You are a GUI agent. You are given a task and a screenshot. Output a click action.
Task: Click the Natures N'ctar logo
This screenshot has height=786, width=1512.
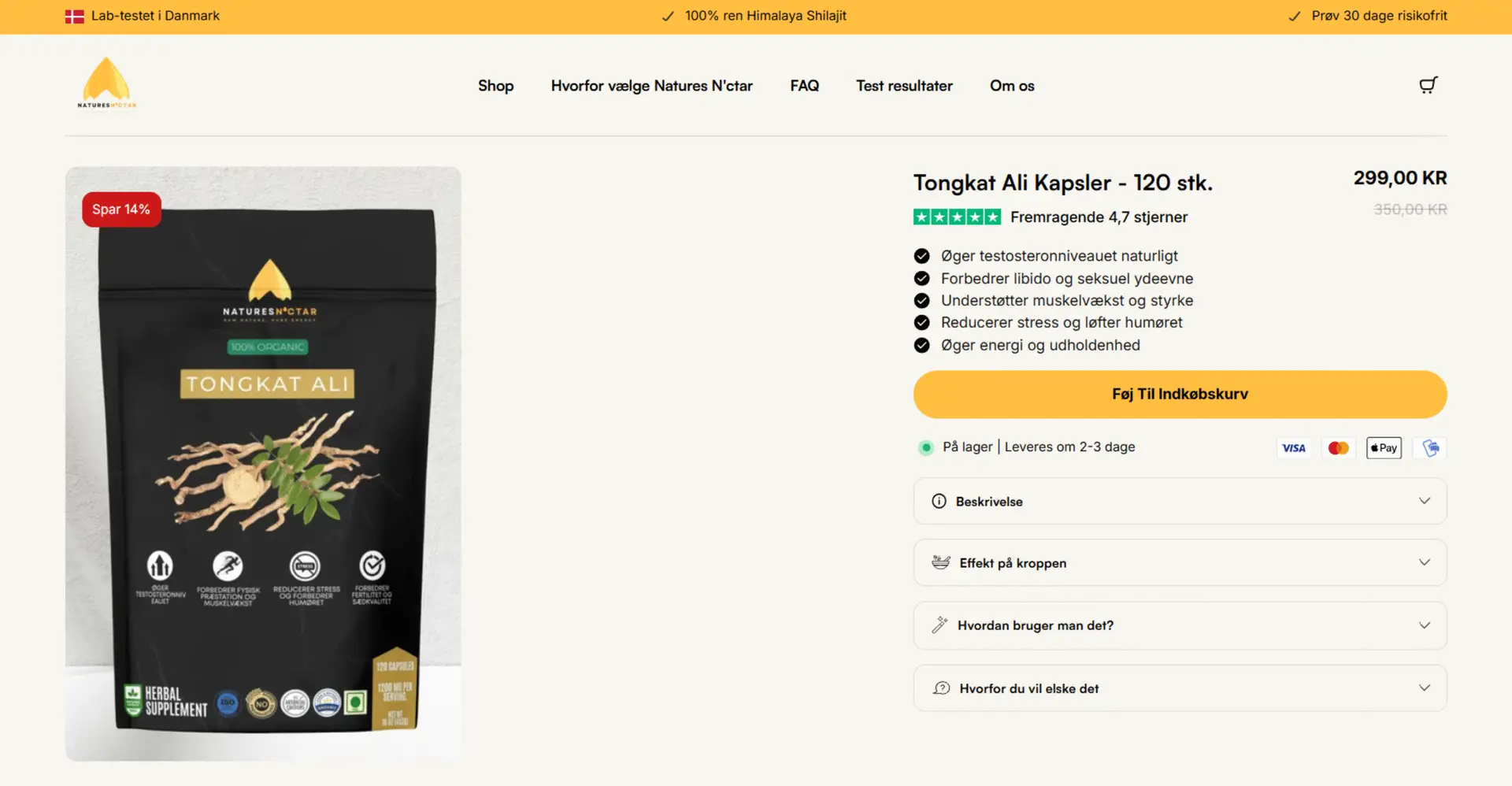point(107,83)
